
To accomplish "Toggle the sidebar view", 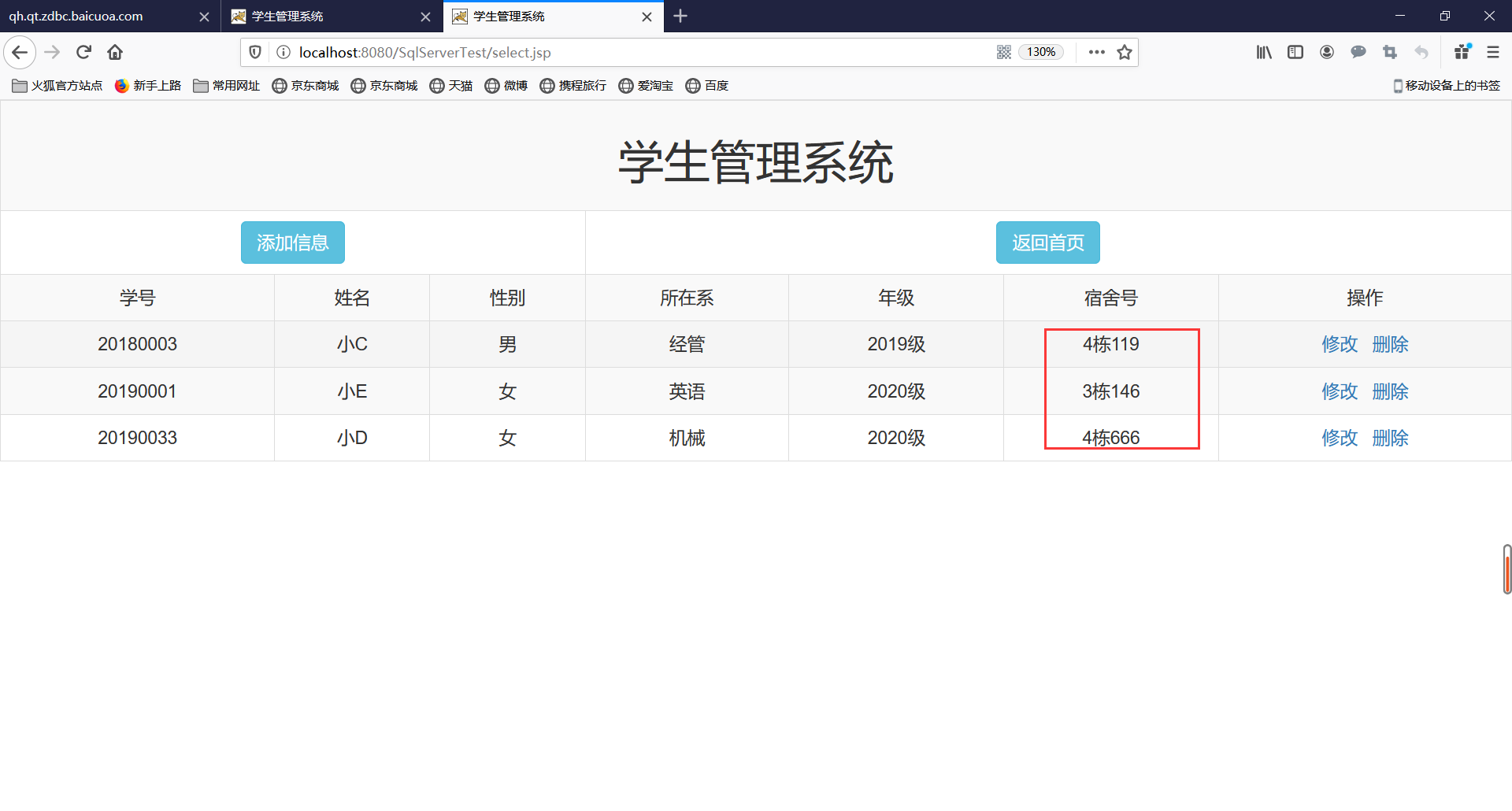I will coord(1295,52).
